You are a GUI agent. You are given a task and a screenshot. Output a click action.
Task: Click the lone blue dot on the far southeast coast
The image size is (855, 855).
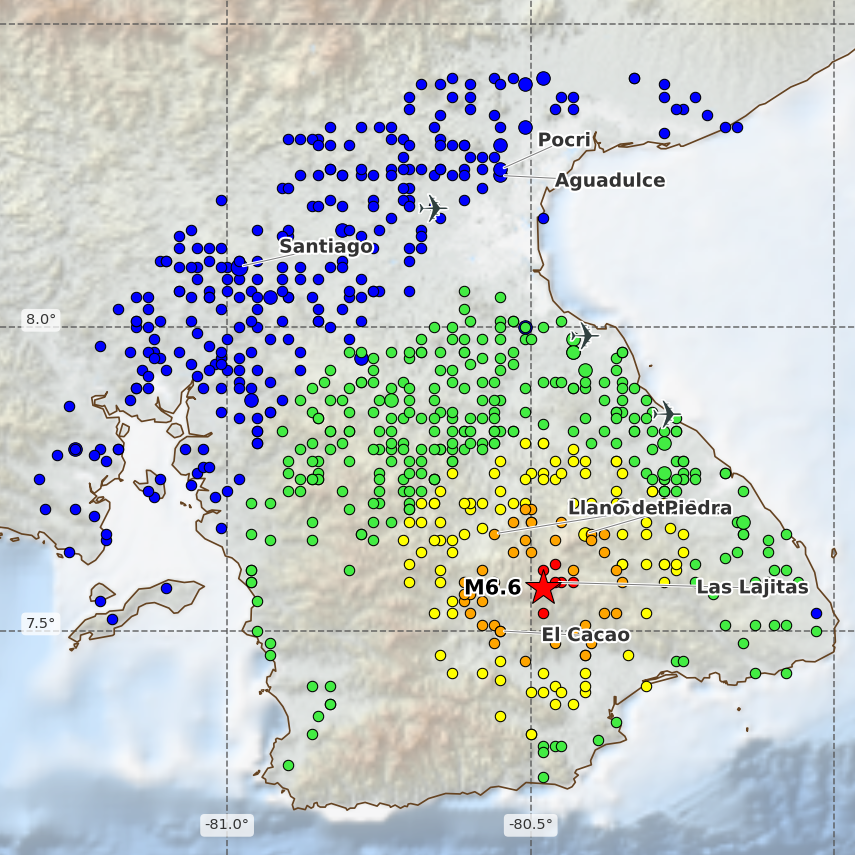(x=816, y=613)
